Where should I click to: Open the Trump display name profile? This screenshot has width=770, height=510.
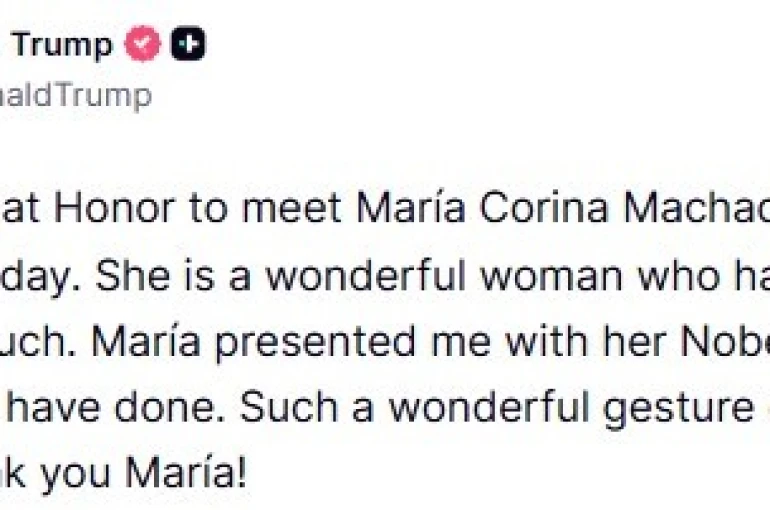point(62,46)
